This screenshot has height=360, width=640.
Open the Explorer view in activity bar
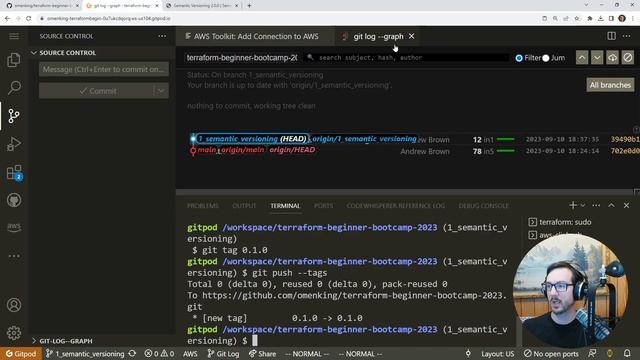pos(14,60)
